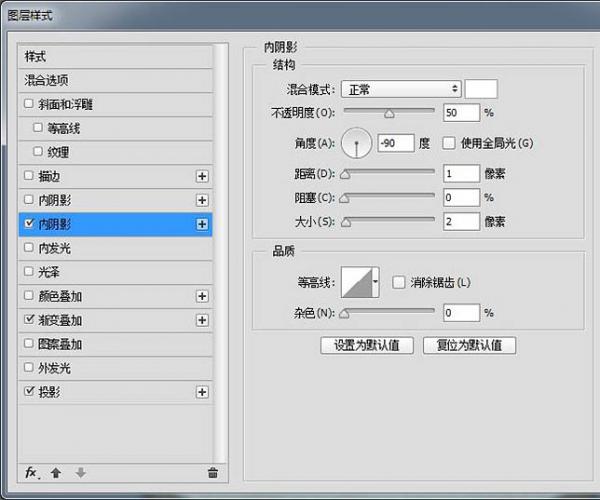Click the 结构 section heading
This screenshot has height=500, width=600.
284,65
